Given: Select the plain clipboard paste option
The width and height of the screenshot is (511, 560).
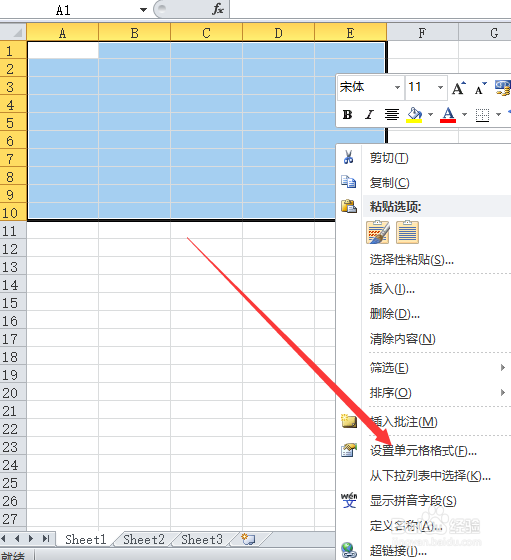Looking at the screenshot, I should point(407,232).
